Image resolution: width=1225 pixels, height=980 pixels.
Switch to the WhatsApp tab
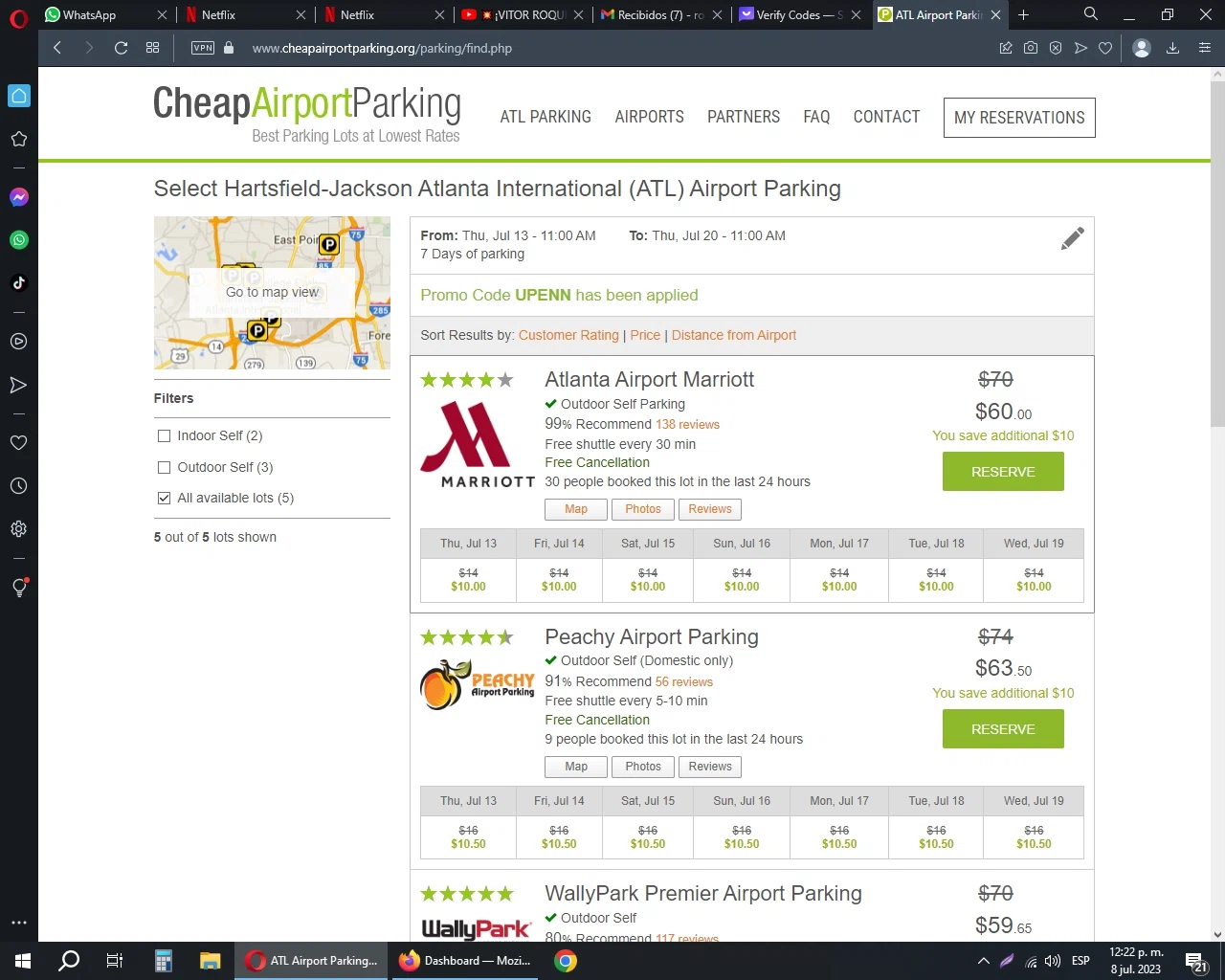point(105,14)
